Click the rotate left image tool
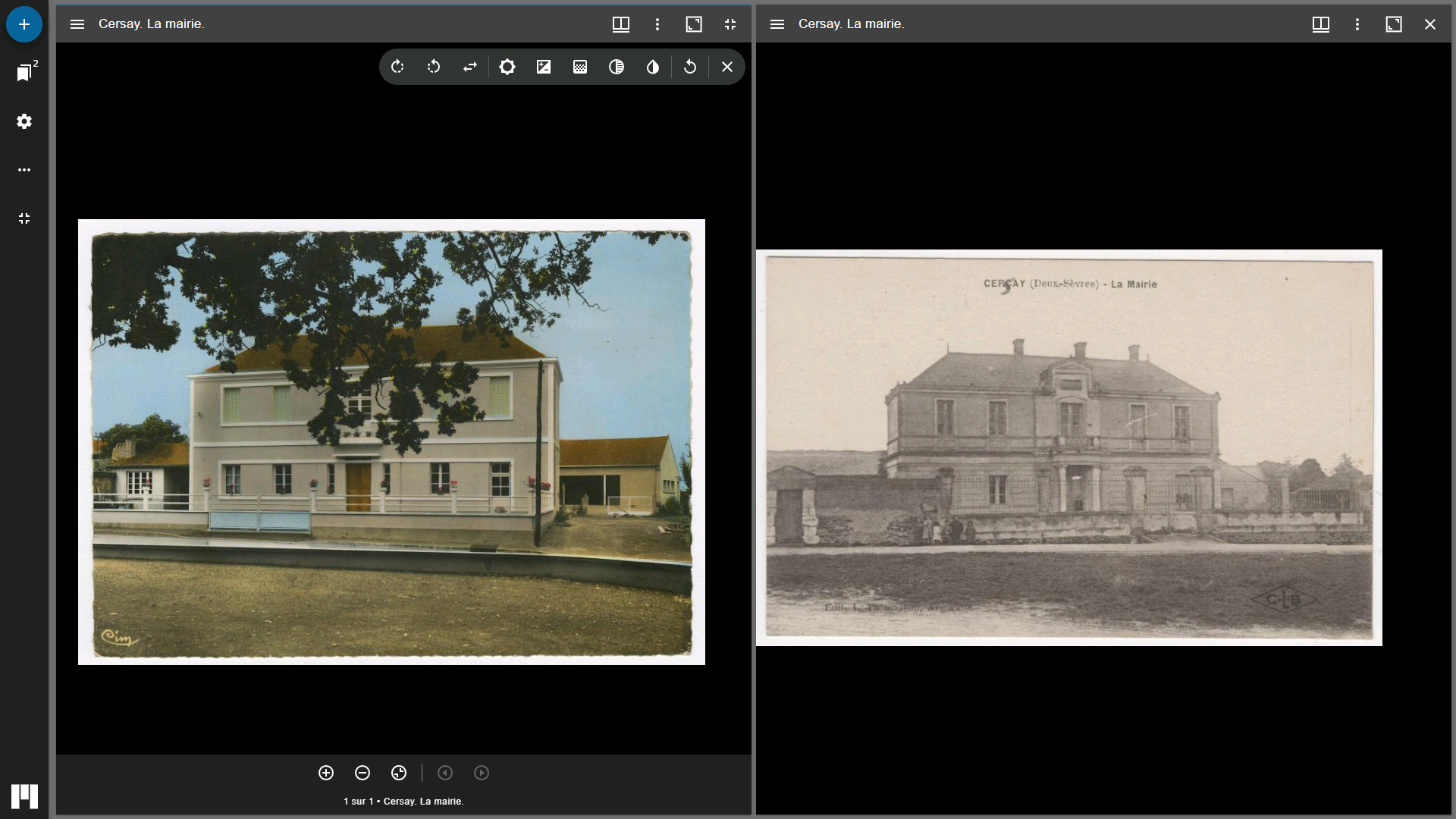The height and width of the screenshot is (819, 1456). coord(434,67)
